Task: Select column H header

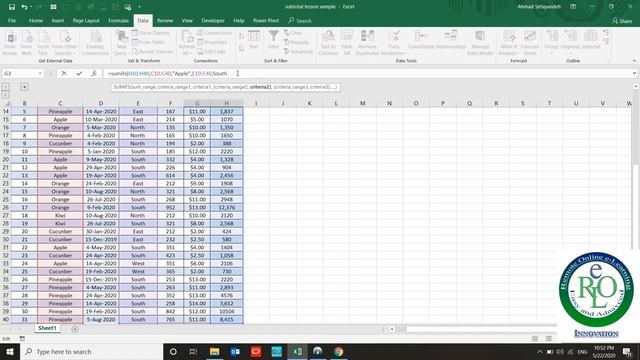Action: click(x=227, y=103)
